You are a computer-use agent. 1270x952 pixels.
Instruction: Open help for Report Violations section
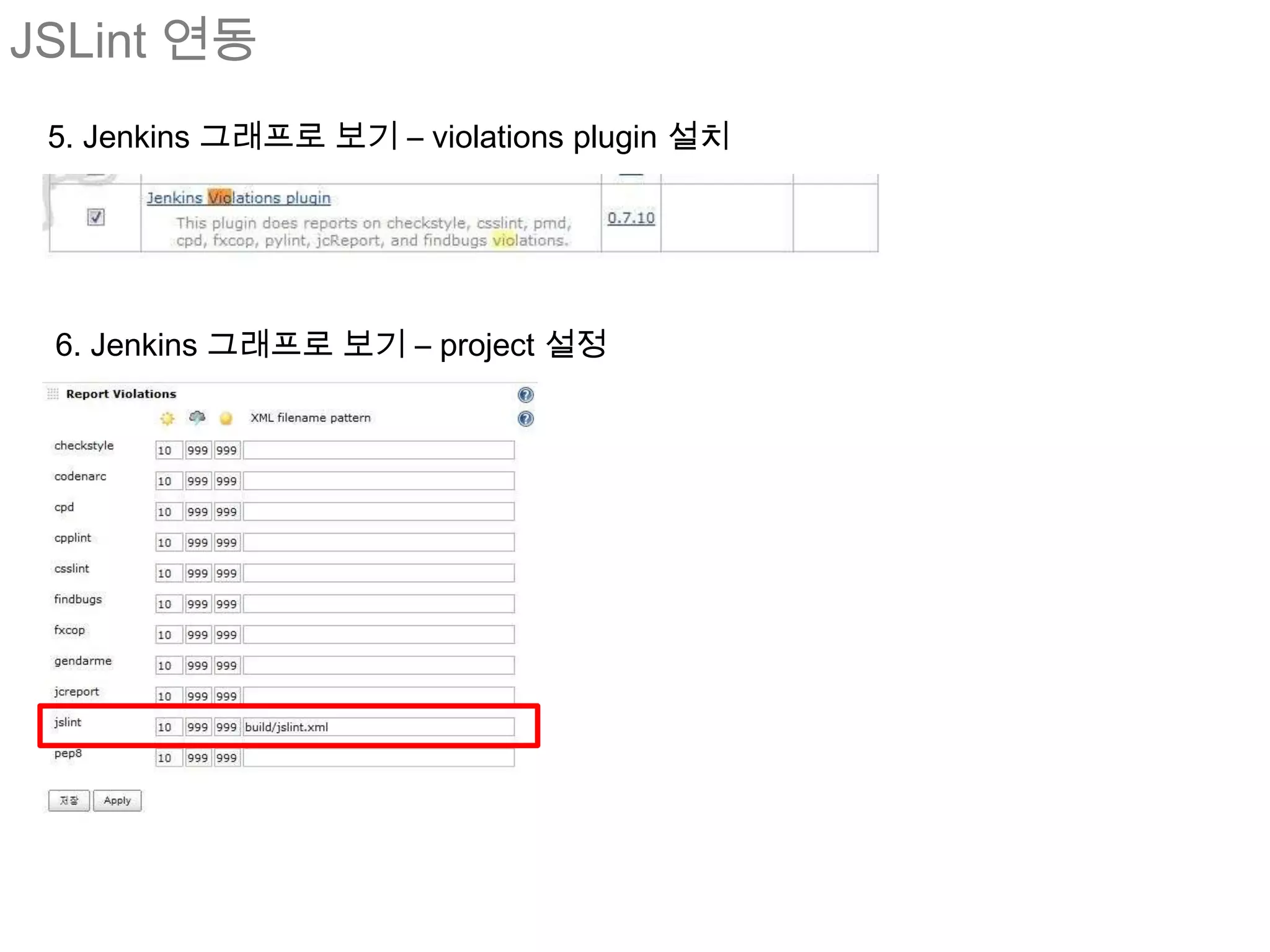pyautogui.click(x=525, y=395)
